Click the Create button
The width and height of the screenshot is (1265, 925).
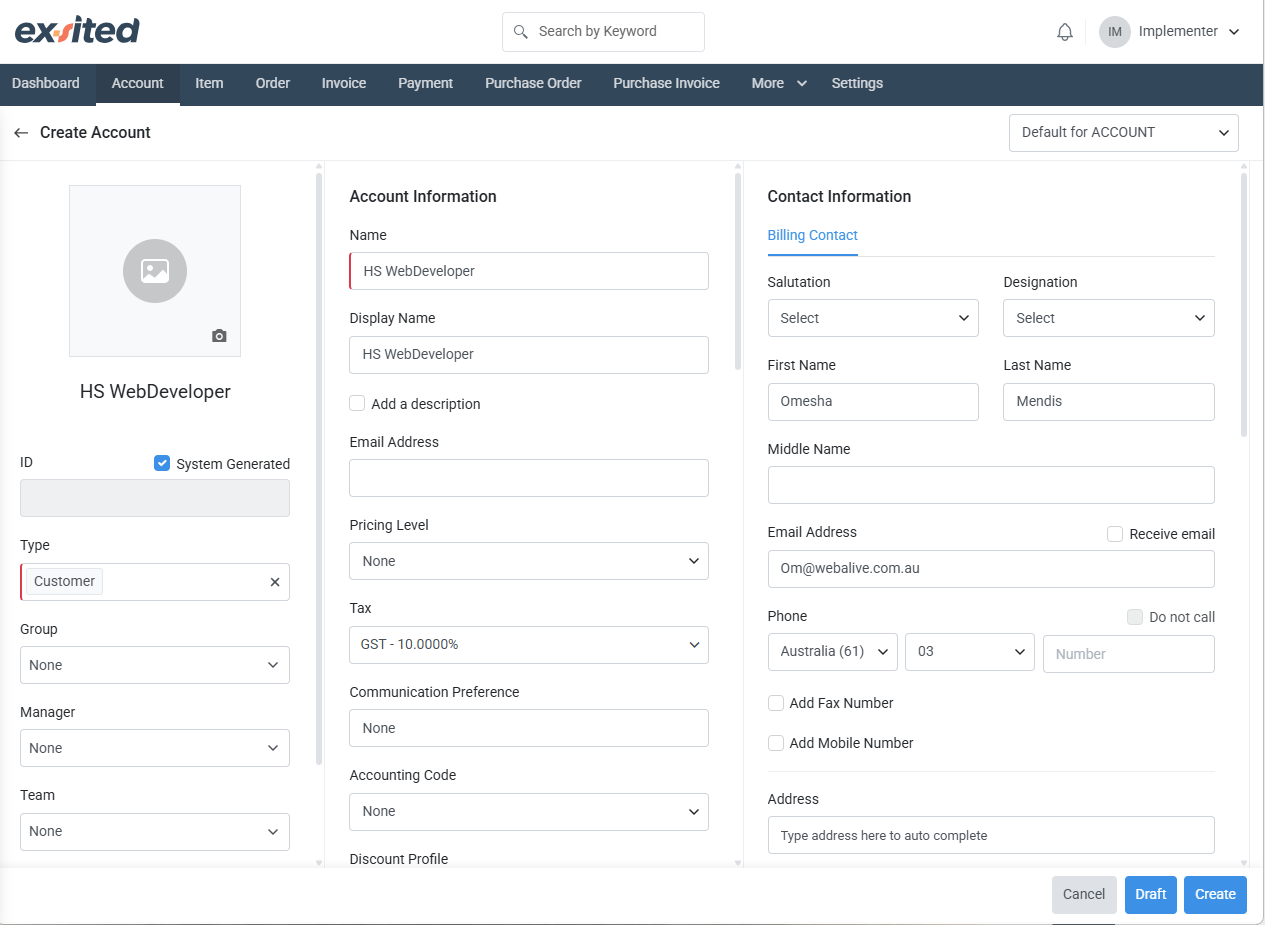pyautogui.click(x=1216, y=895)
